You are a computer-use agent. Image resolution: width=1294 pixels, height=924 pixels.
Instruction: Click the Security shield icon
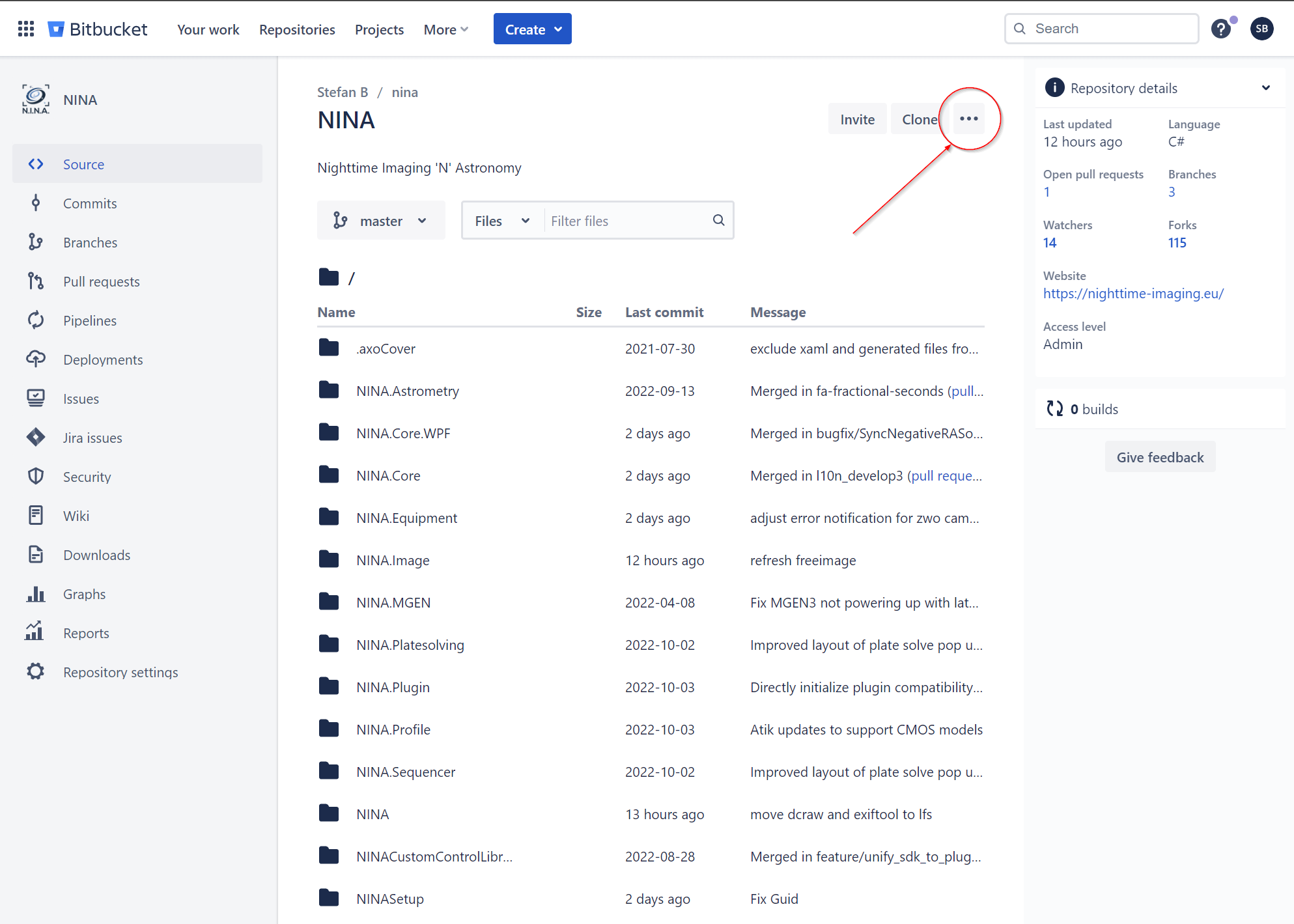pos(36,477)
